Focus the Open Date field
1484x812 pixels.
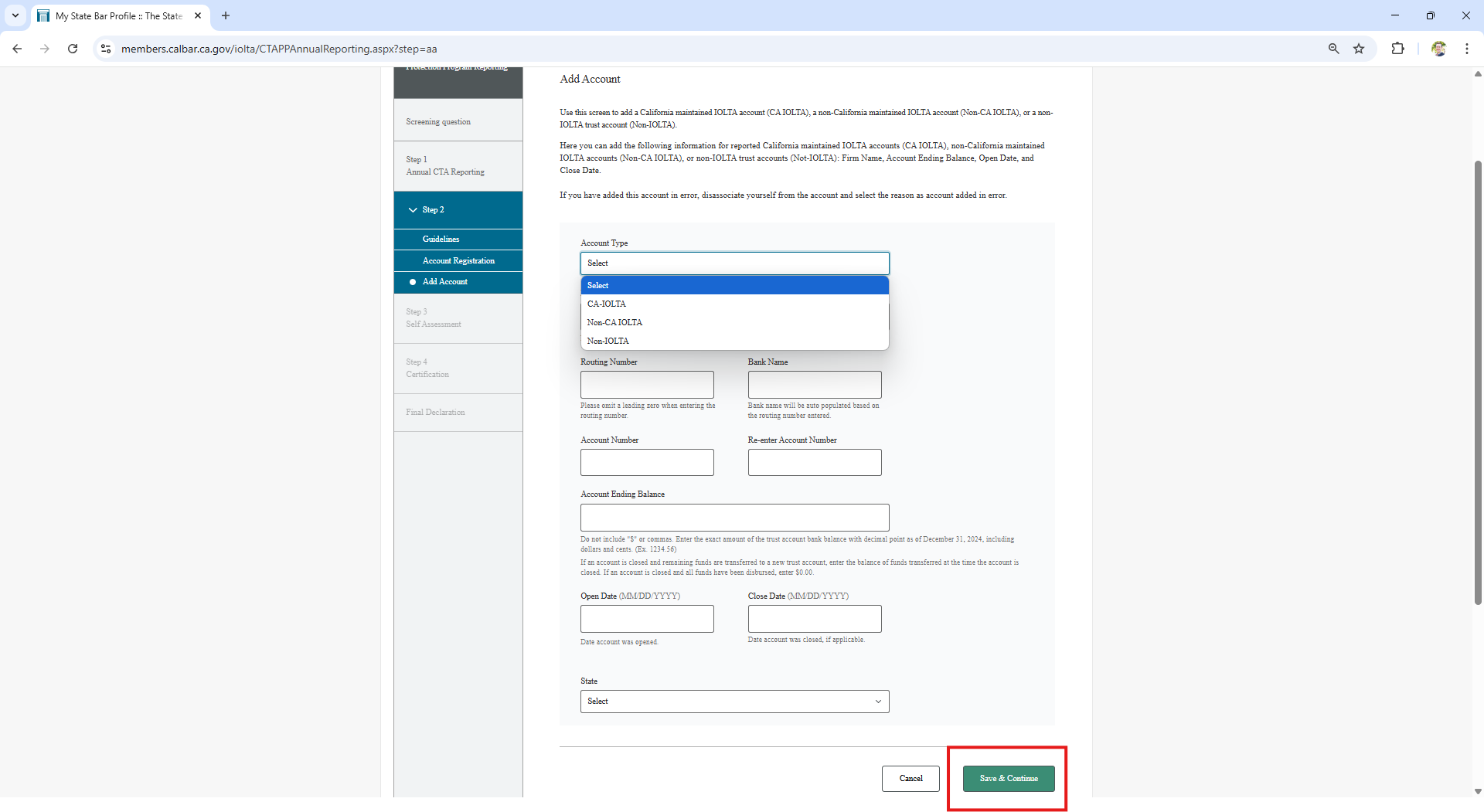(x=647, y=619)
